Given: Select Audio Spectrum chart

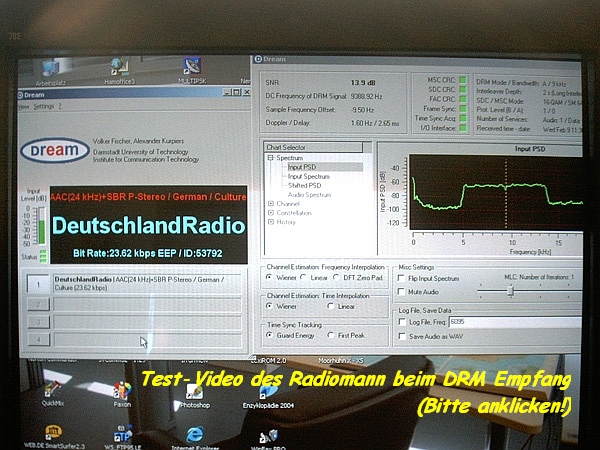Looking at the screenshot, I should pyautogui.click(x=309, y=194).
